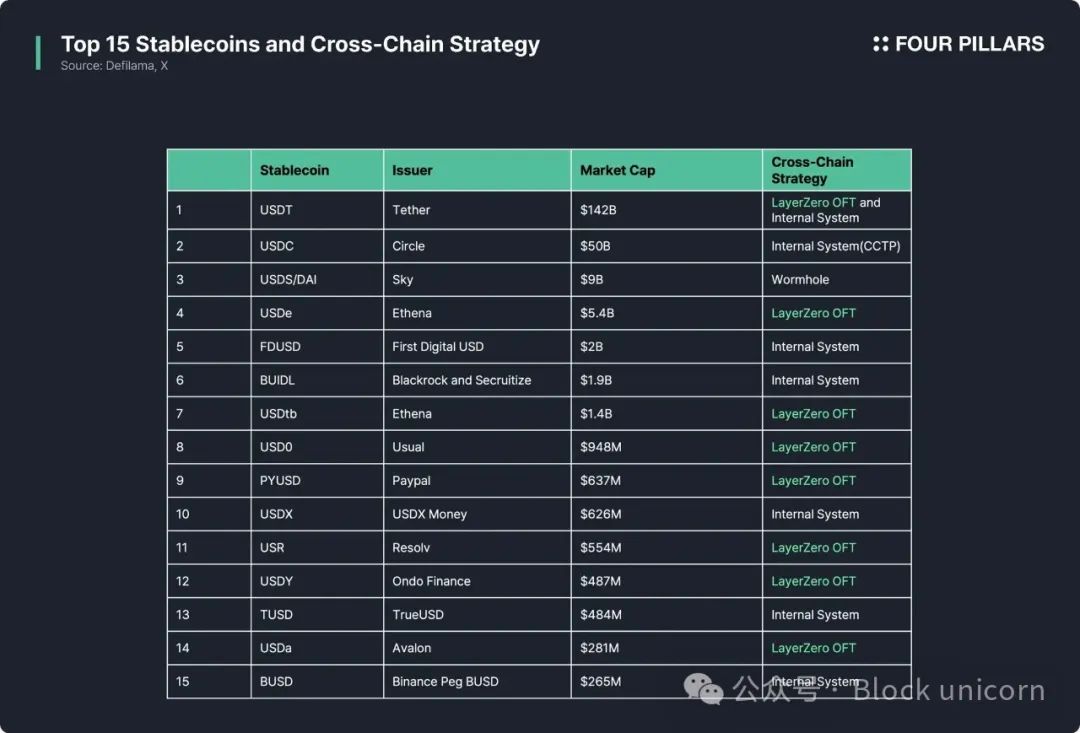The image size is (1080, 733).
Task: Click the Four Pillars four-dot logo icon
Action: pos(880,44)
